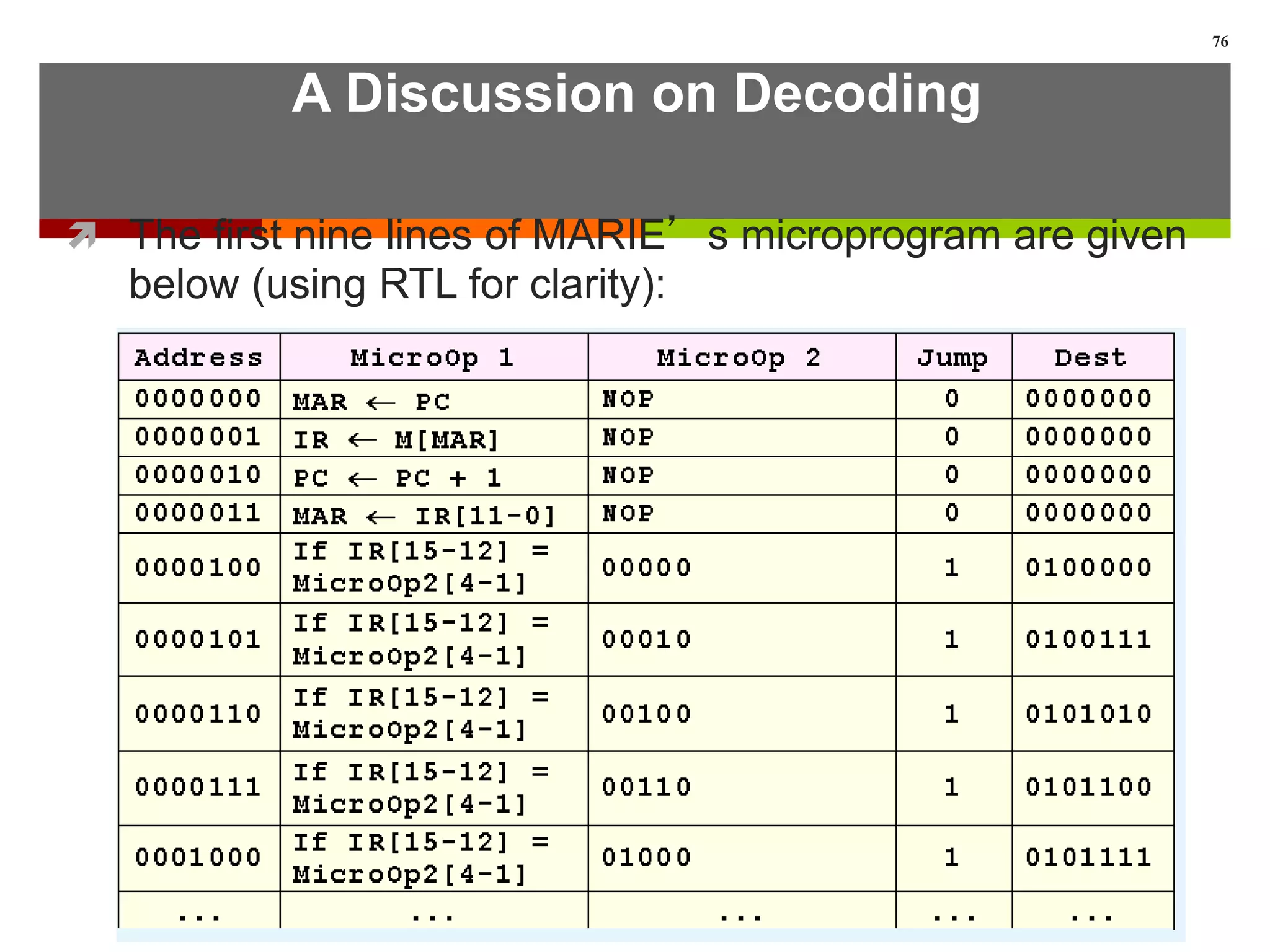Screen dimensions: 1270x952
Task: Select the 'MicroOp 1' column header
Action: pos(433,357)
